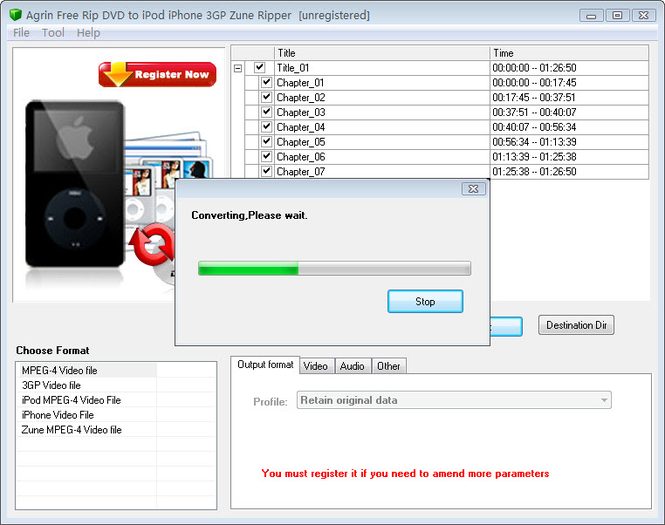Screen dimensions: 665x525
Task: Toggle the Chapter_01 checkbox
Action: pyautogui.click(x=266, y=82)
